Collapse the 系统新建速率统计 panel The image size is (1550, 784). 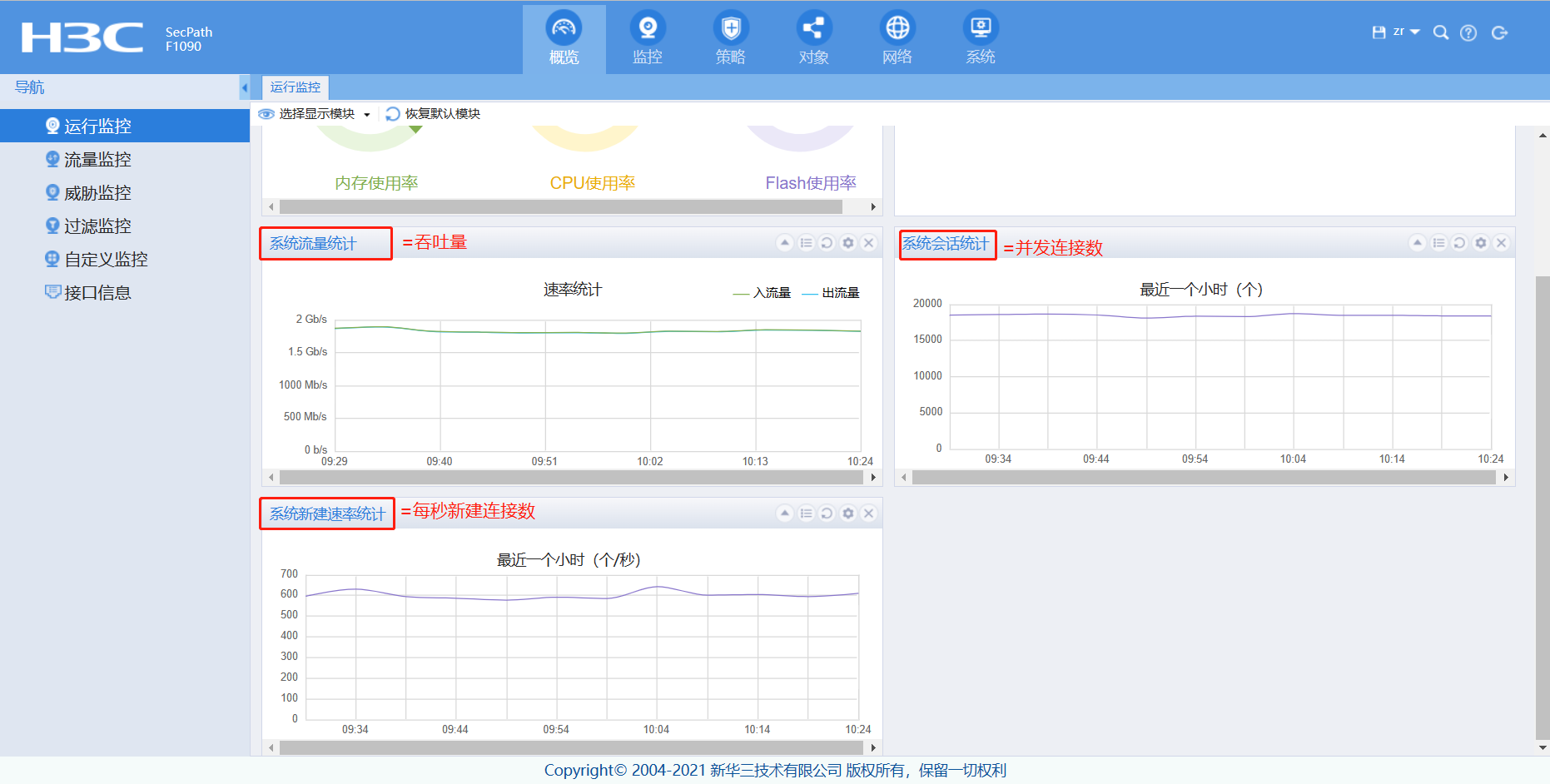[x=784, y=514]
